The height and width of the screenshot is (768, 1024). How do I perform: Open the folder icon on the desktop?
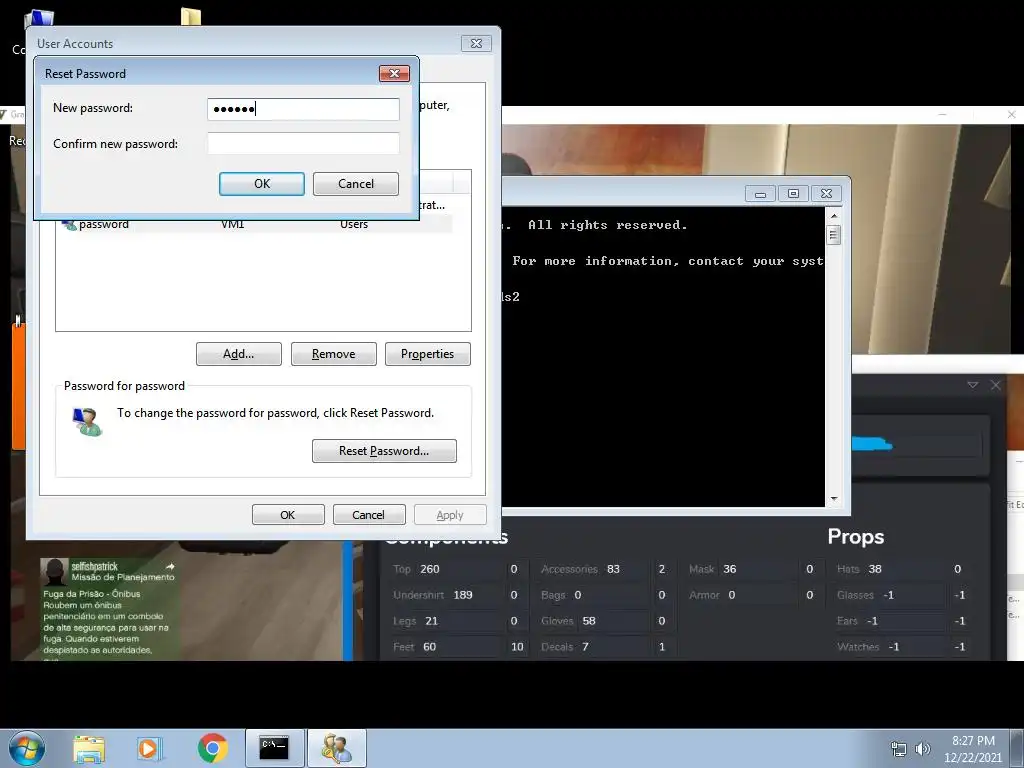(x=191, y=16)
